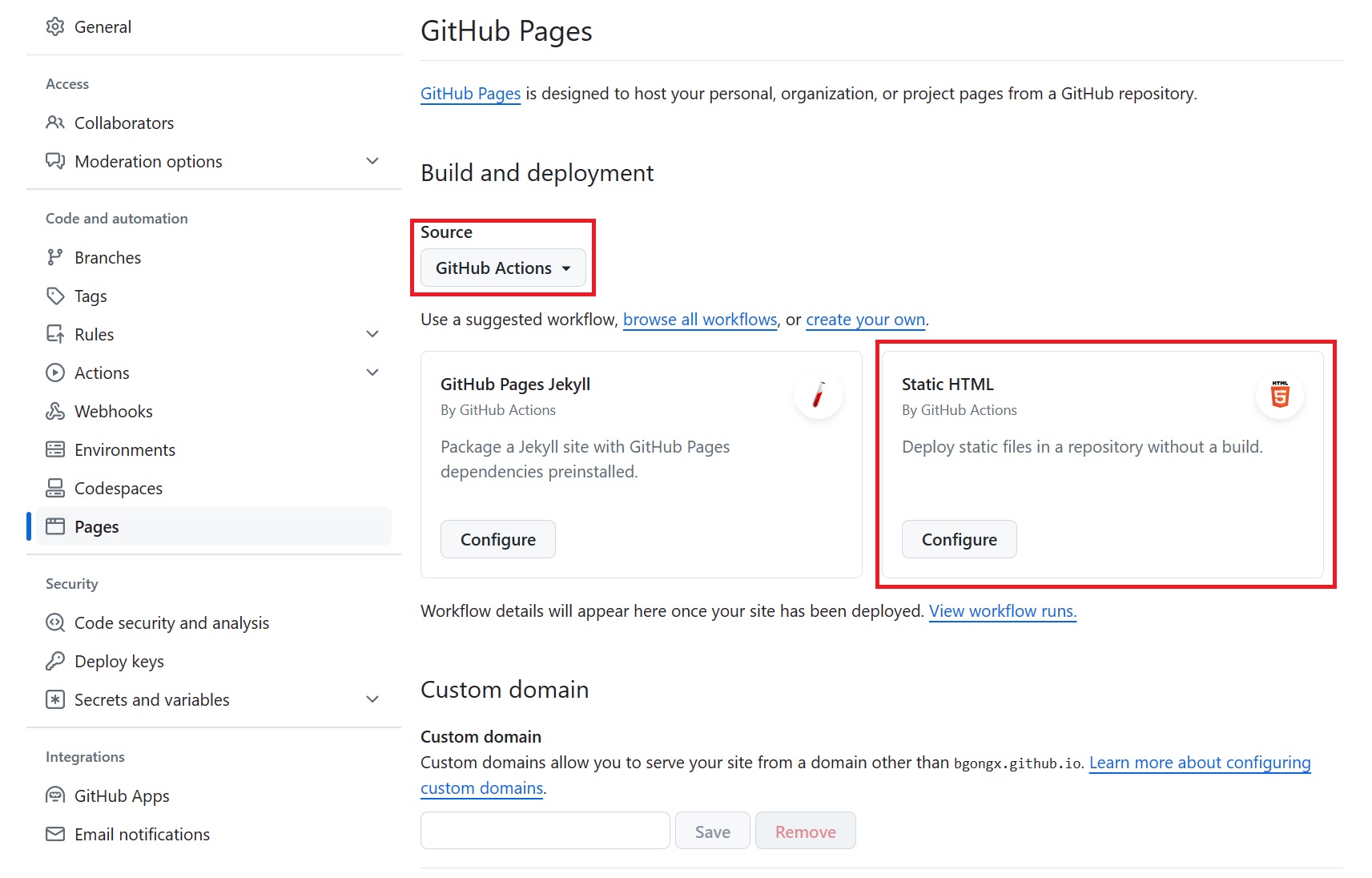Click the Actions play-circle icon
This screenshot has height=878, width=1372.
pyautogui.click(x=55, y=373)
